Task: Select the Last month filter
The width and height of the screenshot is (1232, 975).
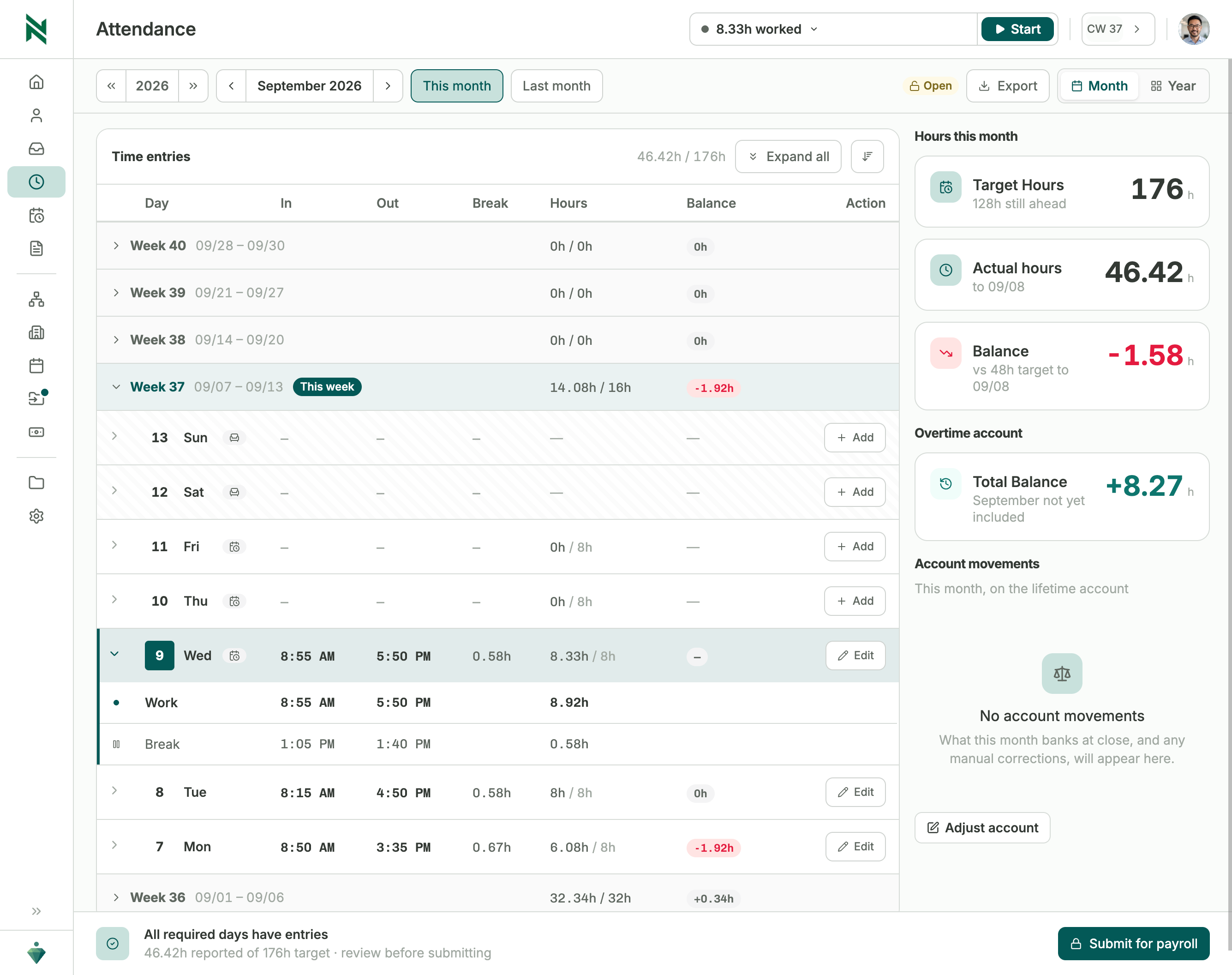Action: pos(556,86)
